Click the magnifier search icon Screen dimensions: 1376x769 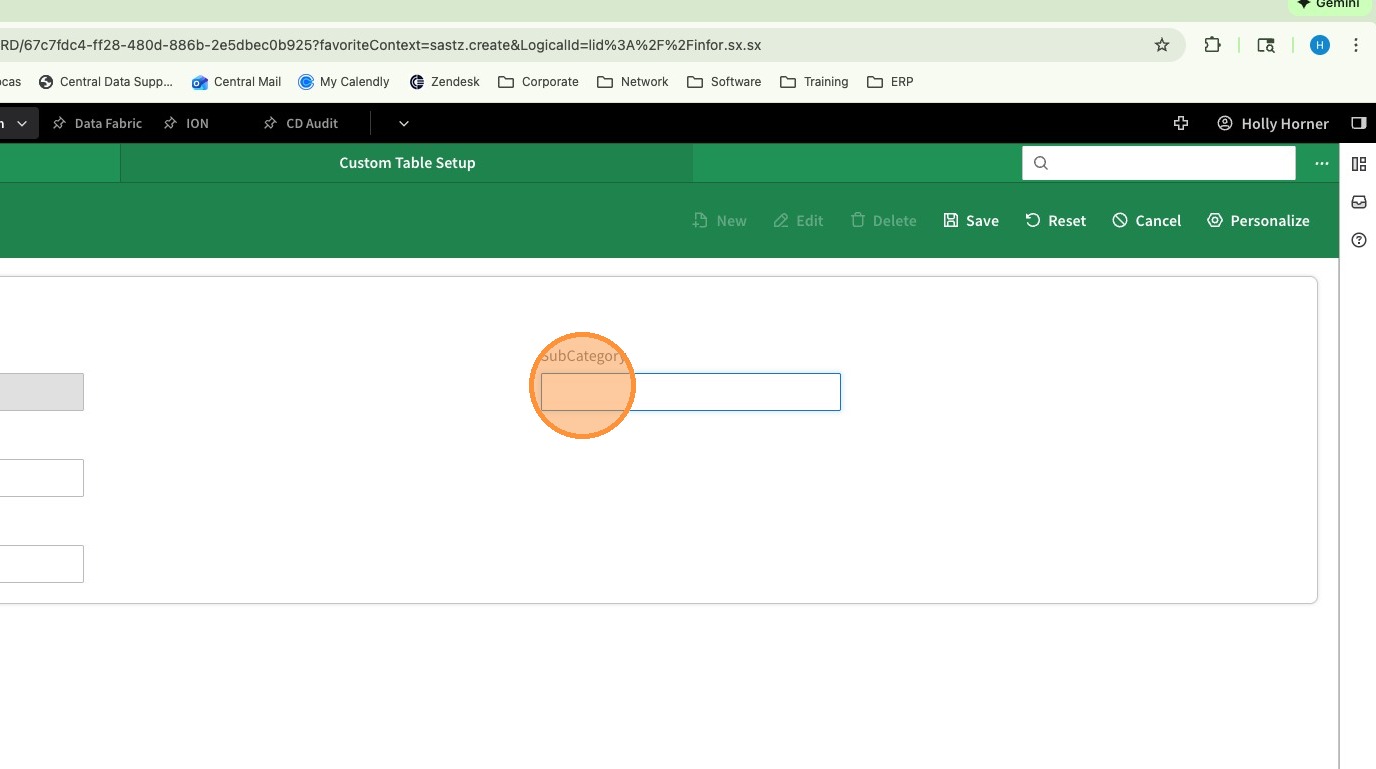(1041, 163)
